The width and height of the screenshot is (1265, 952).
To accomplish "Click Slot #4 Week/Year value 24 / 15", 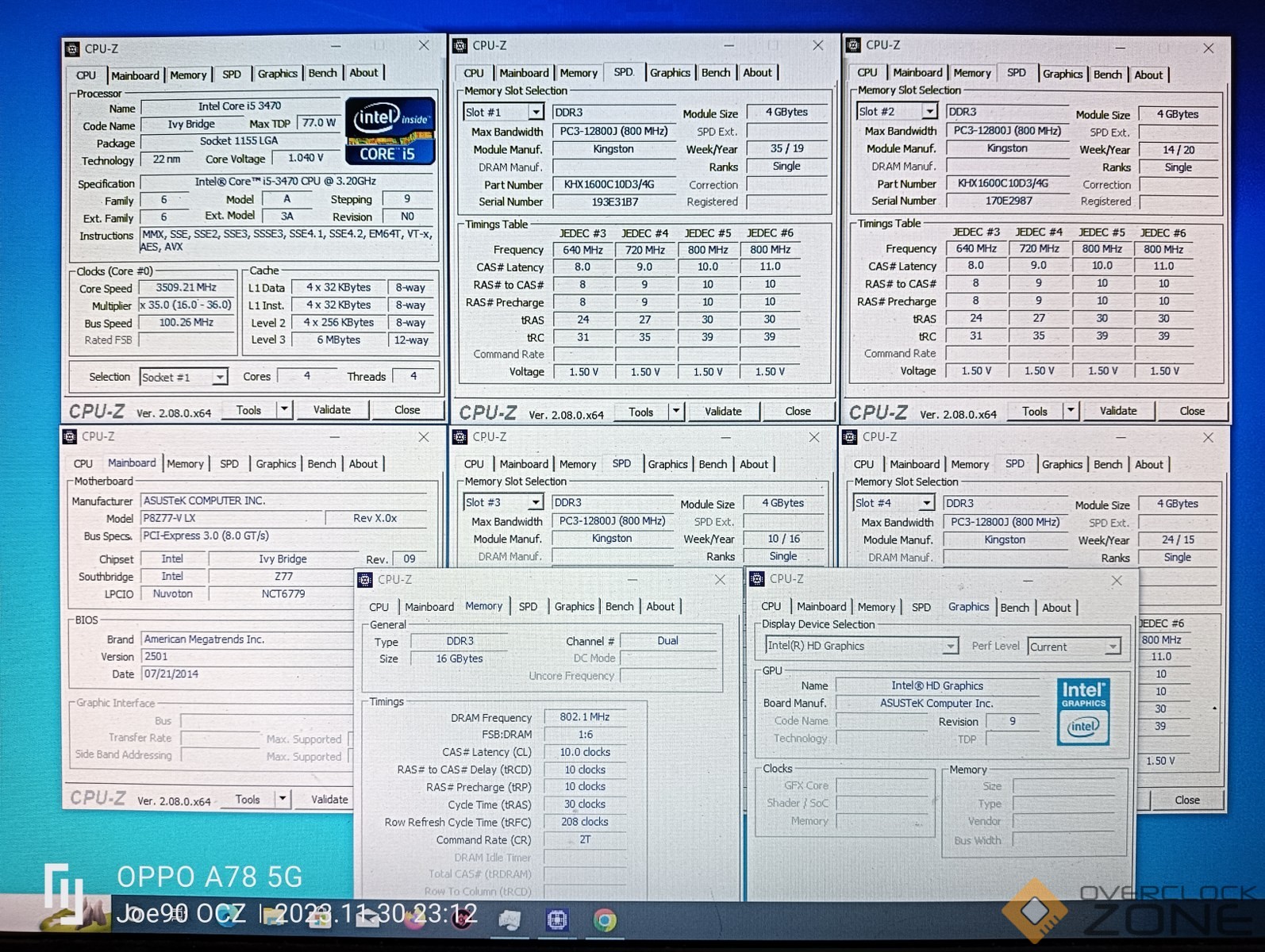I will pos(1178,539).
